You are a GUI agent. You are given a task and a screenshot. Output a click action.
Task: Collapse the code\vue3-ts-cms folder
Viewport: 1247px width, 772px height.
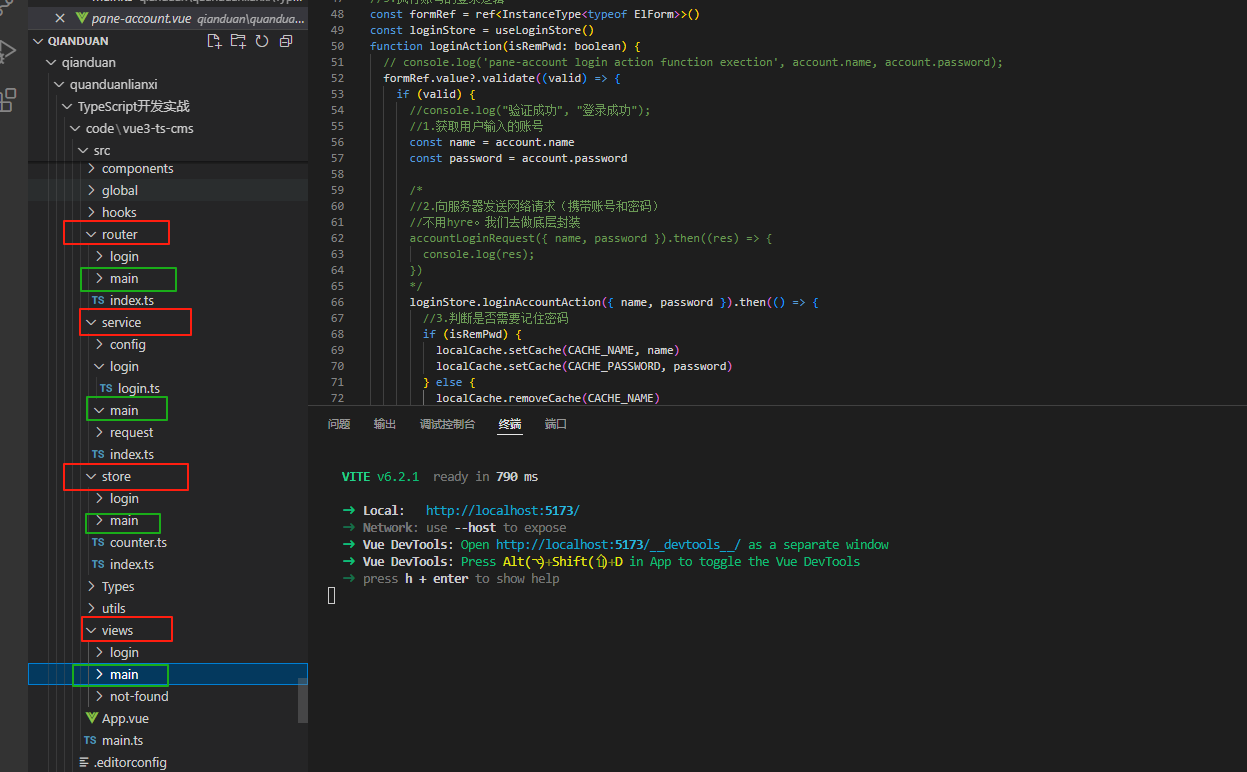(x=76, y=128)
